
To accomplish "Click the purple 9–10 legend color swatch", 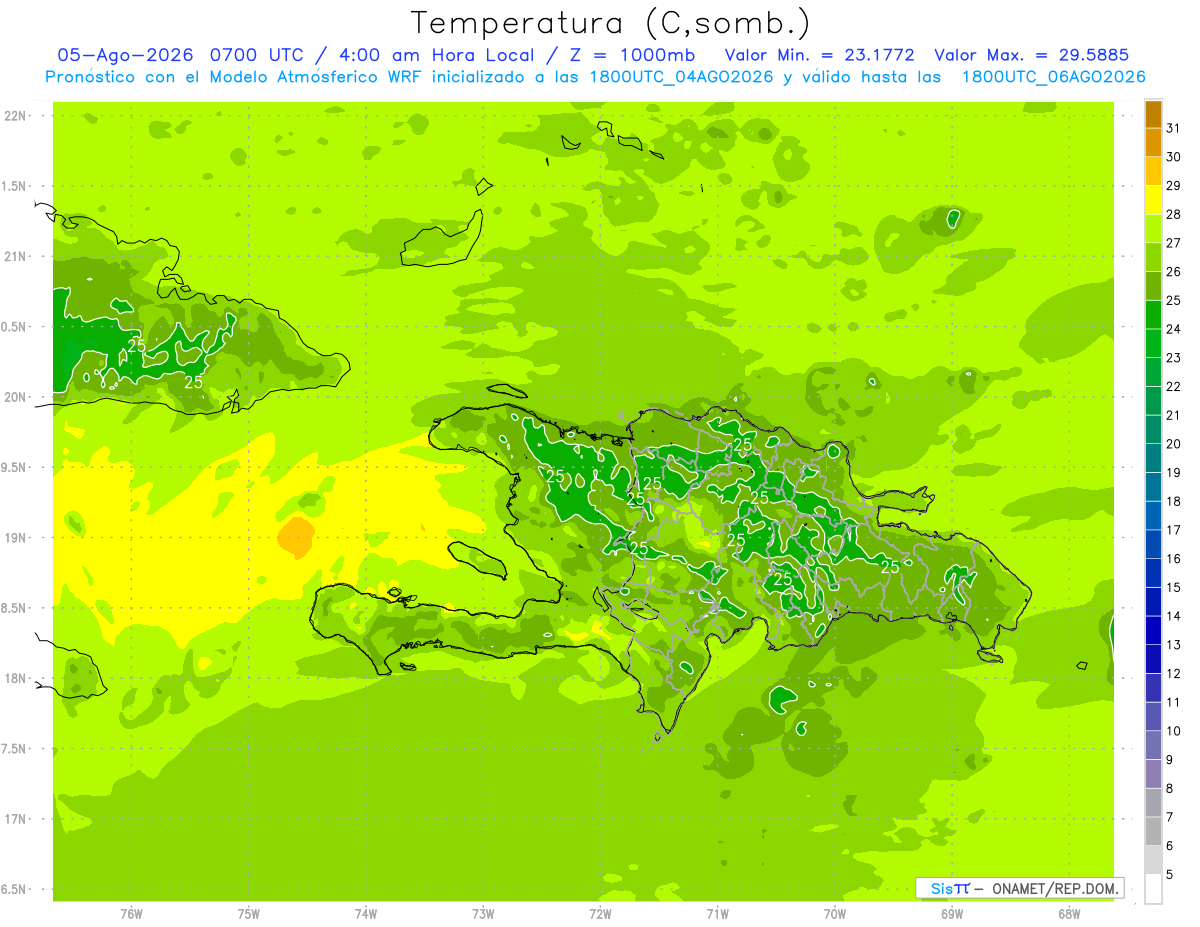I will coord(1153,746).
